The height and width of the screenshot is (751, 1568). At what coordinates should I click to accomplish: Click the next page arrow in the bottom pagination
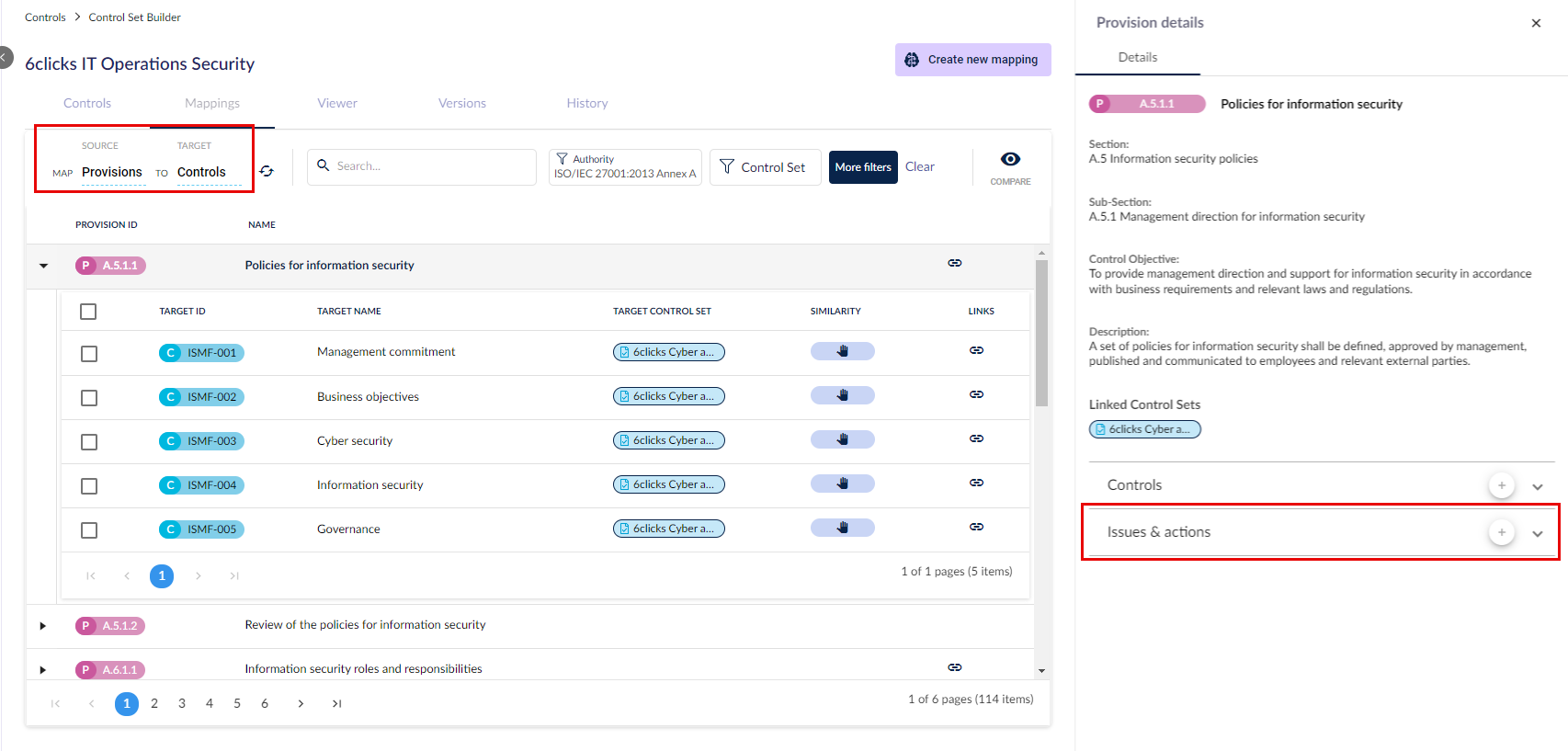301,703
